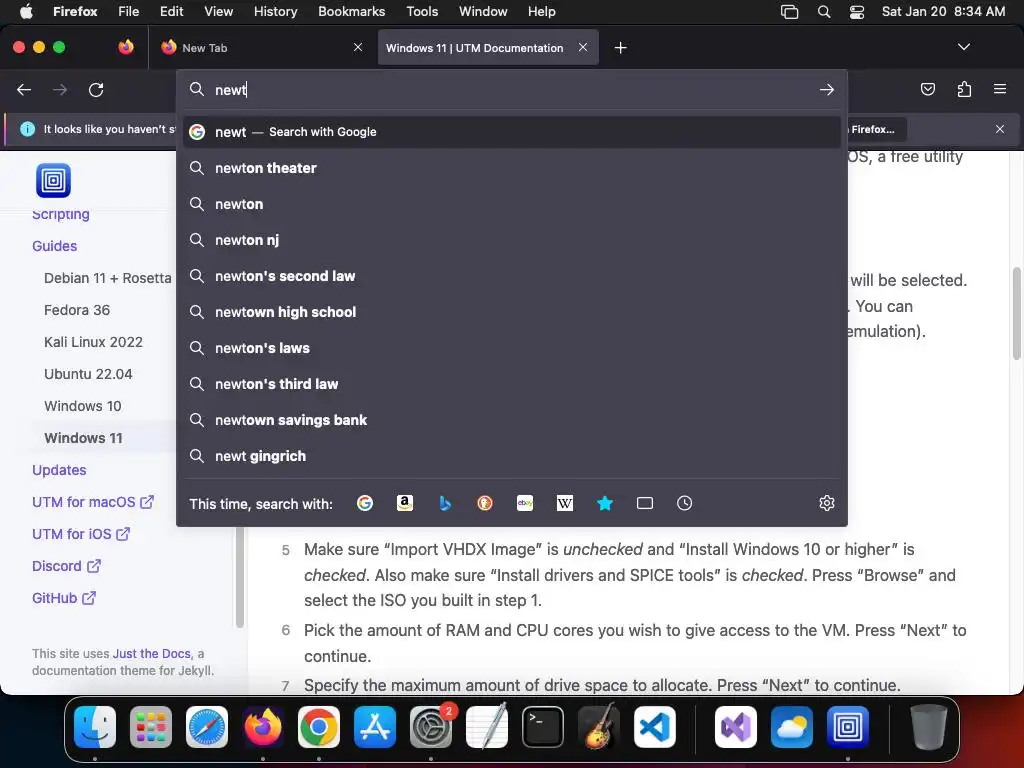This screenshot has height=768, width=1024.
Task: Choose the 'newtown savings bank' suggestion
Action: pyautogui.click(x=512, y=420)
